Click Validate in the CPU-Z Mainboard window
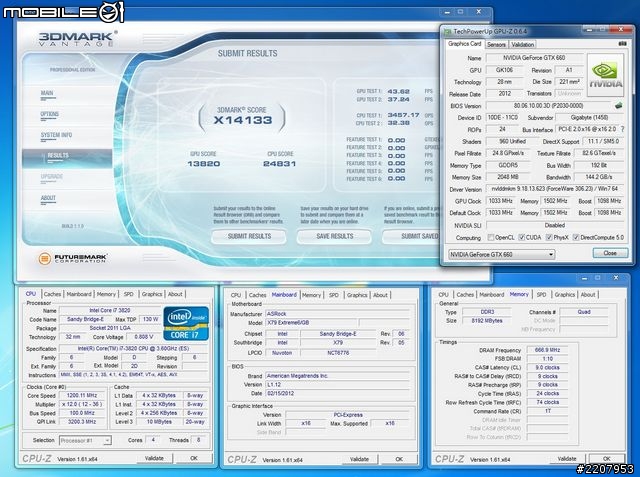640x477 pixels. coord(359,459)
